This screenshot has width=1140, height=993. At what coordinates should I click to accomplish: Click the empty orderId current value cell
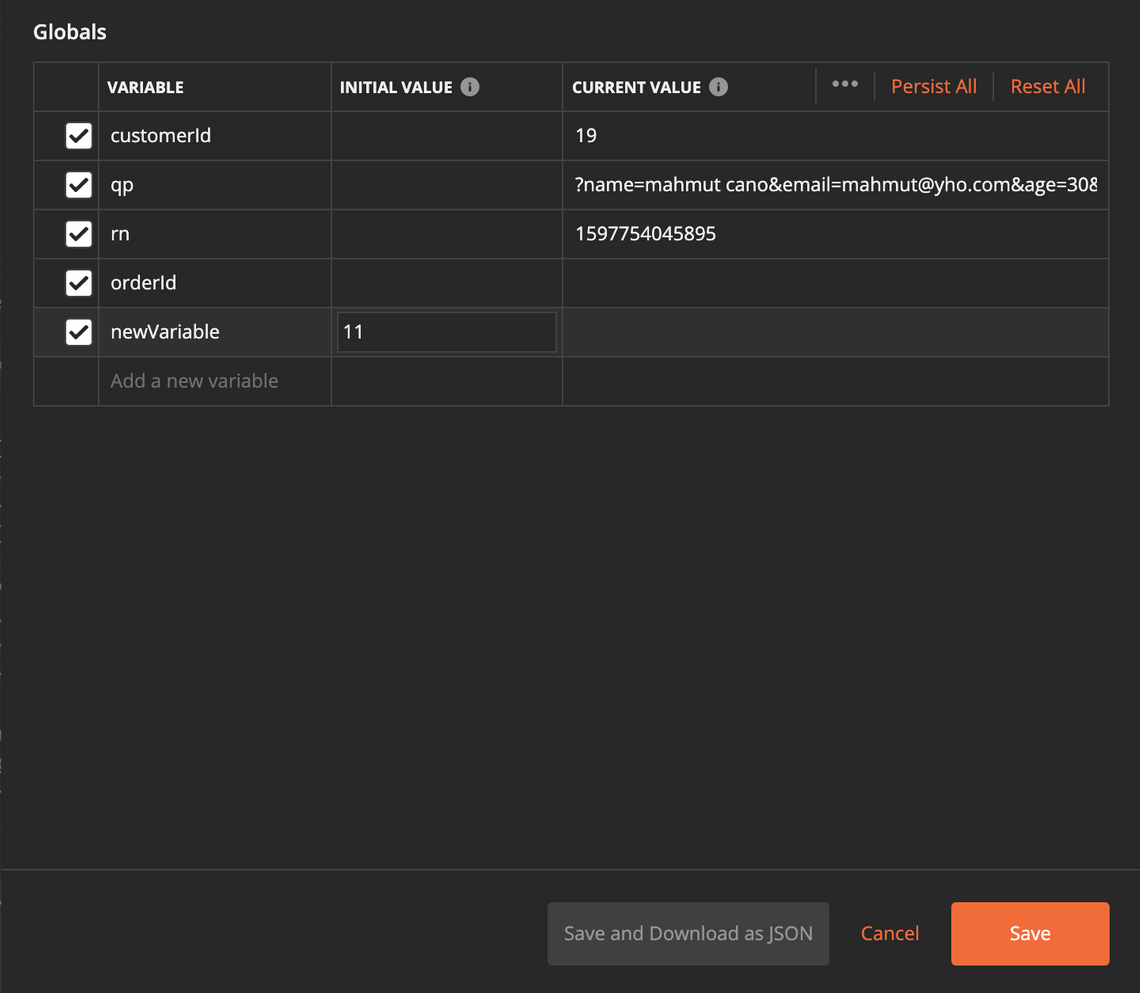coord(834,283)
